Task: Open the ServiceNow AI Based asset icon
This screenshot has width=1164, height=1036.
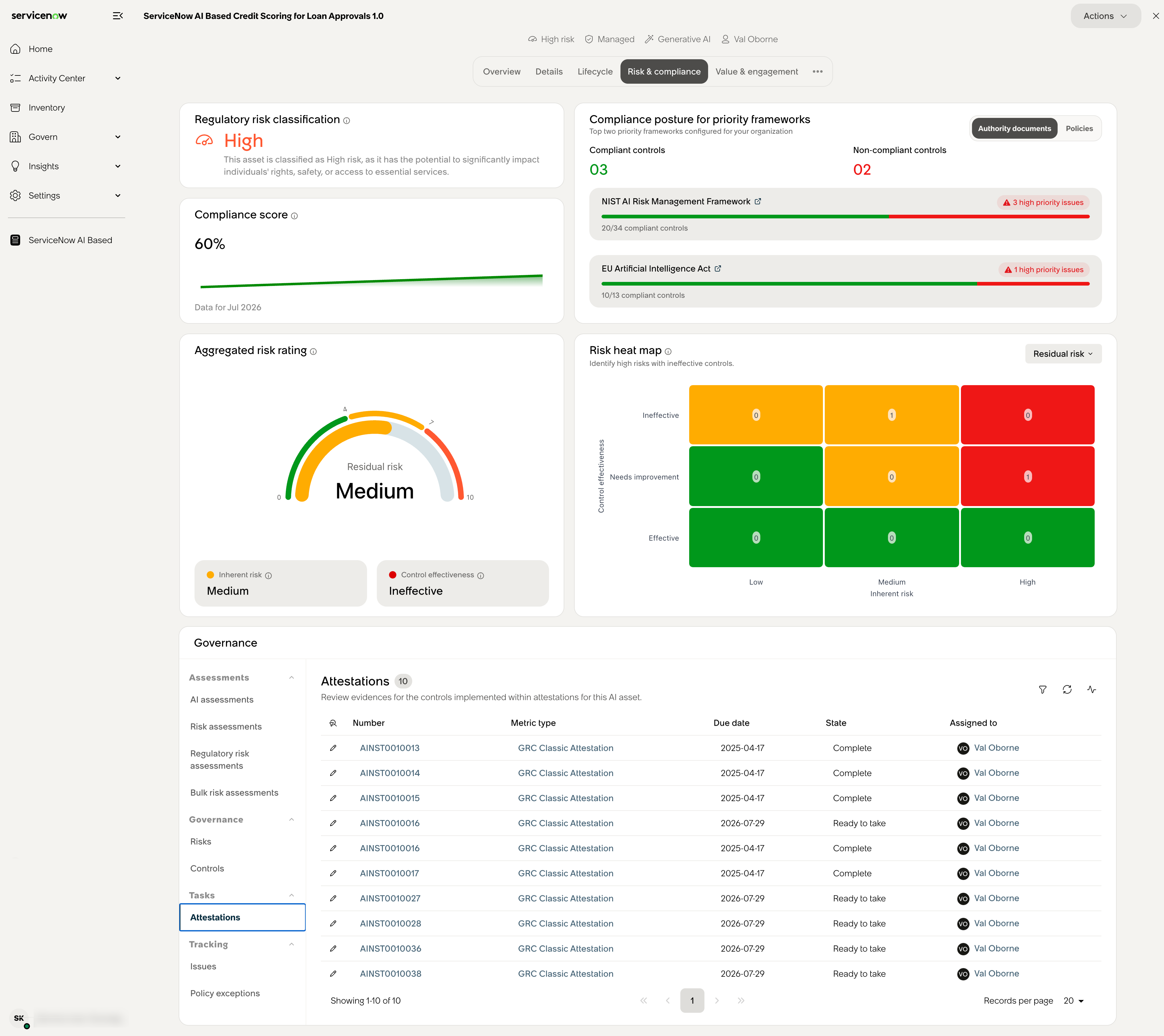Action: click(15, 240)
